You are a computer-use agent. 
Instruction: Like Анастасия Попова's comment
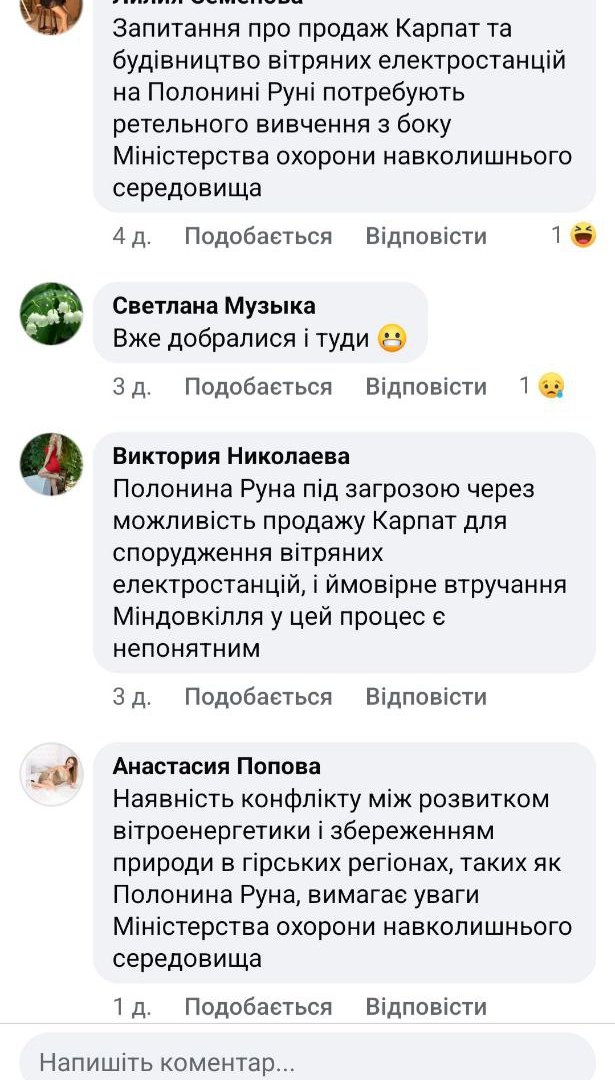pyautogui.click(x=258, y=1006)
